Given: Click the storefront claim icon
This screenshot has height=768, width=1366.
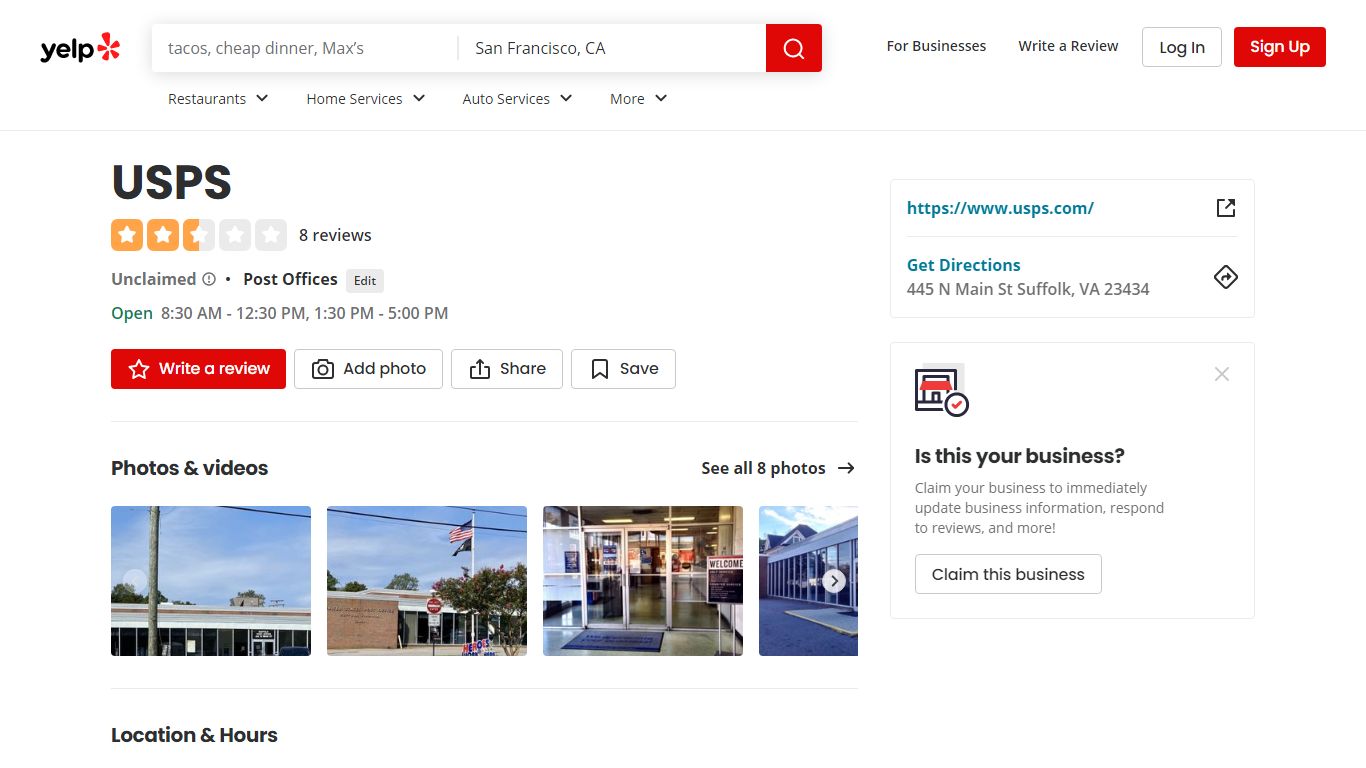Looking at the screenshot, I should tap(941, 390).
